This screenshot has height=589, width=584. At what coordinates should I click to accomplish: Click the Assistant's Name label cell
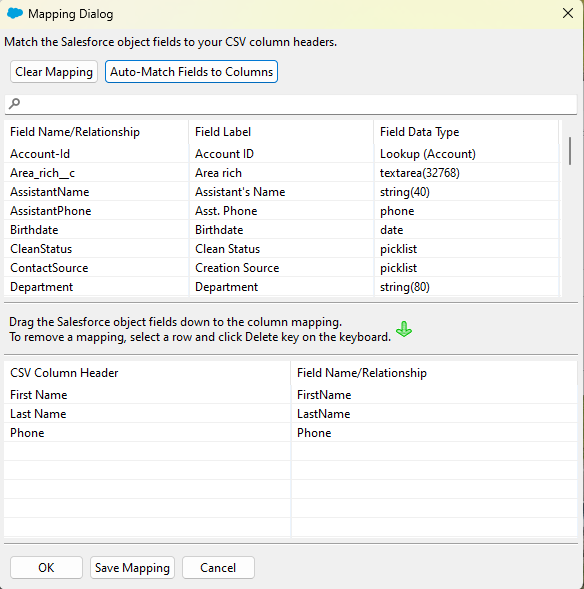tap(281, 192)
